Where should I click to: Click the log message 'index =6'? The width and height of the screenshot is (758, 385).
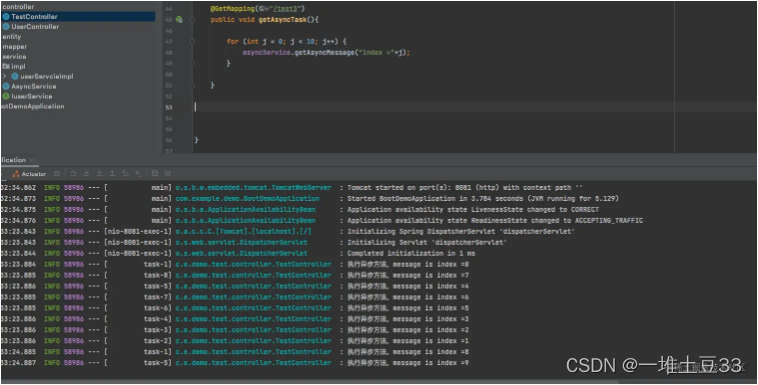[x=408, y=297]
